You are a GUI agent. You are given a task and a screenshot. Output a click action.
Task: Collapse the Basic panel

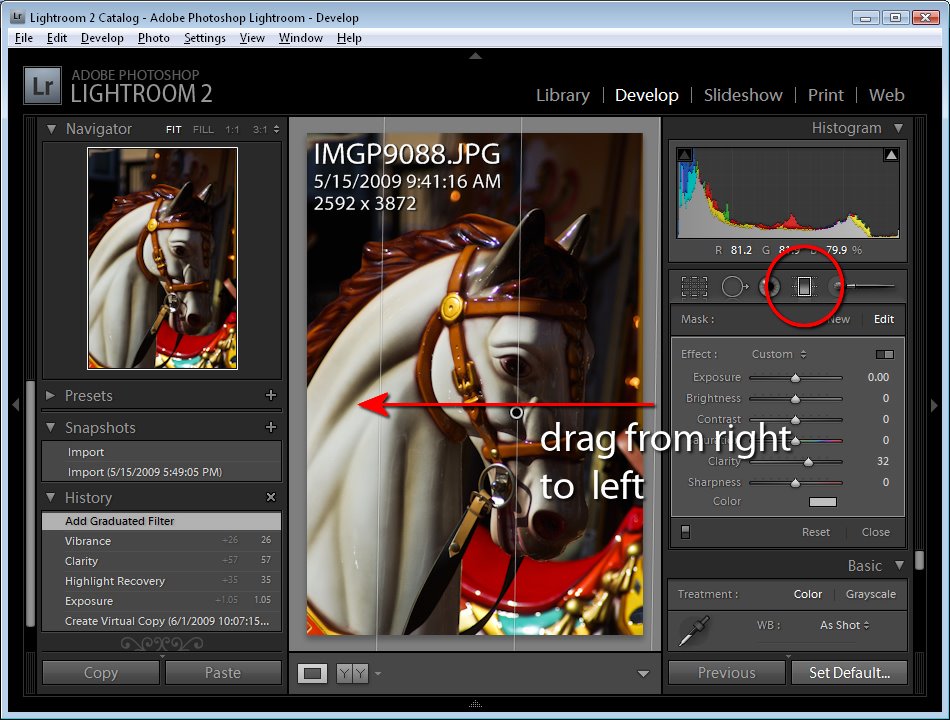click(x=899, y=565)
